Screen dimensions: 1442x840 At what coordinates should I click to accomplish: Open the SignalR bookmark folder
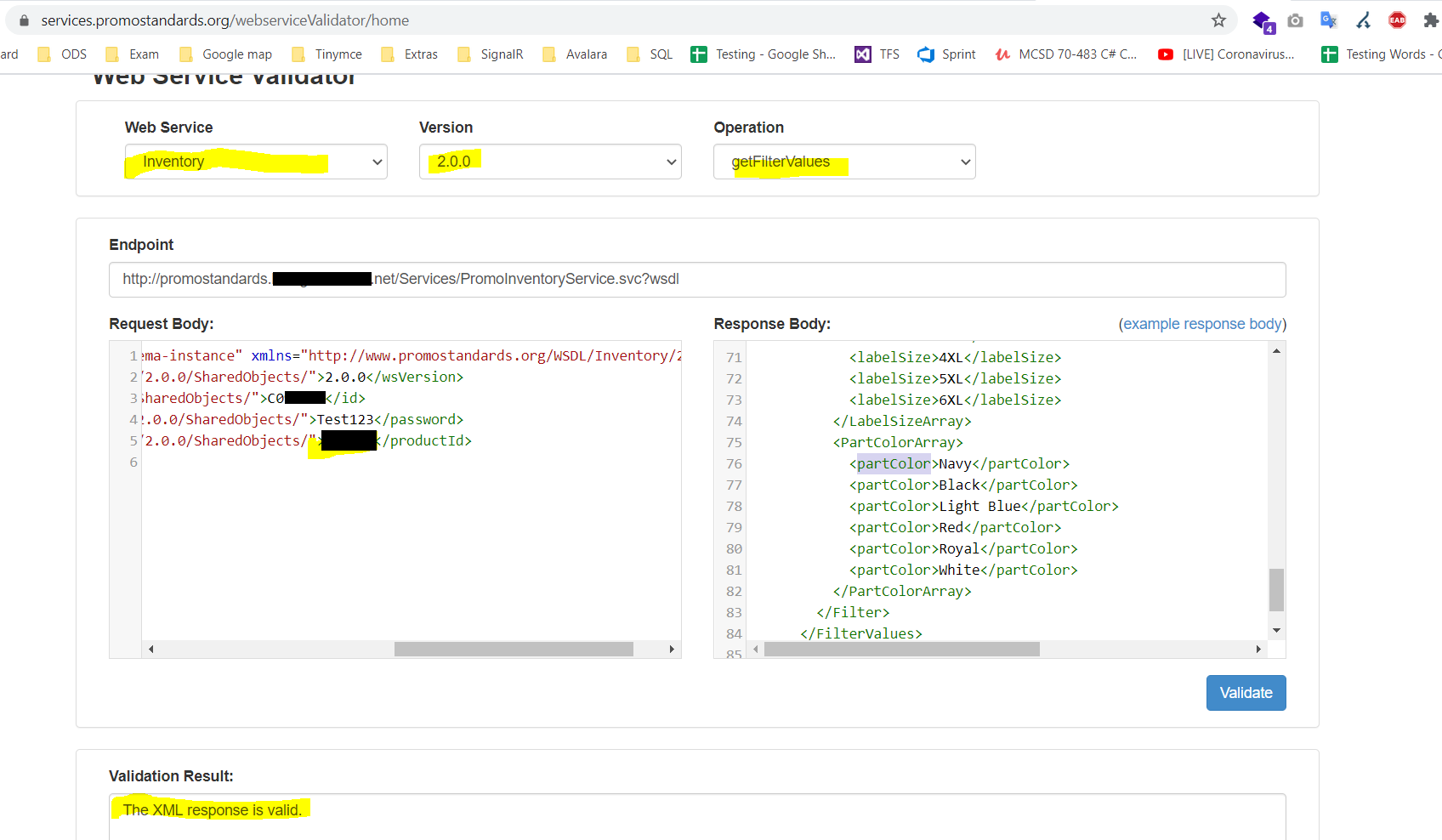click(490, 54)
